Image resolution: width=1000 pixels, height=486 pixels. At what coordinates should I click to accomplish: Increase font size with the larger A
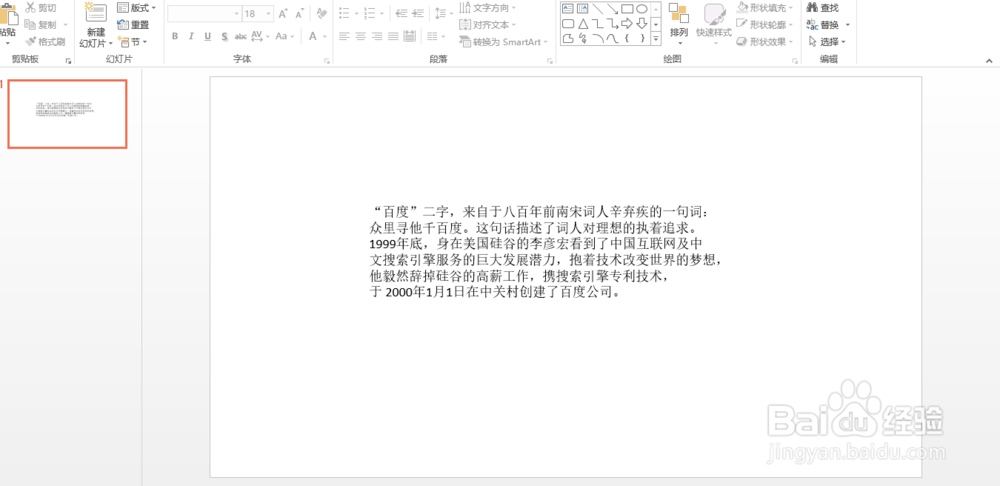click(x=283, y=13)
